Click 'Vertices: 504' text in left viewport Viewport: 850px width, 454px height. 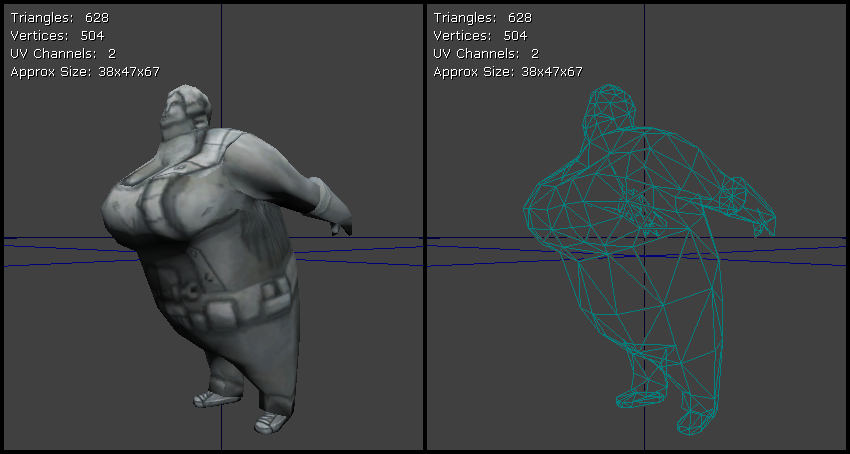point(57,36)
